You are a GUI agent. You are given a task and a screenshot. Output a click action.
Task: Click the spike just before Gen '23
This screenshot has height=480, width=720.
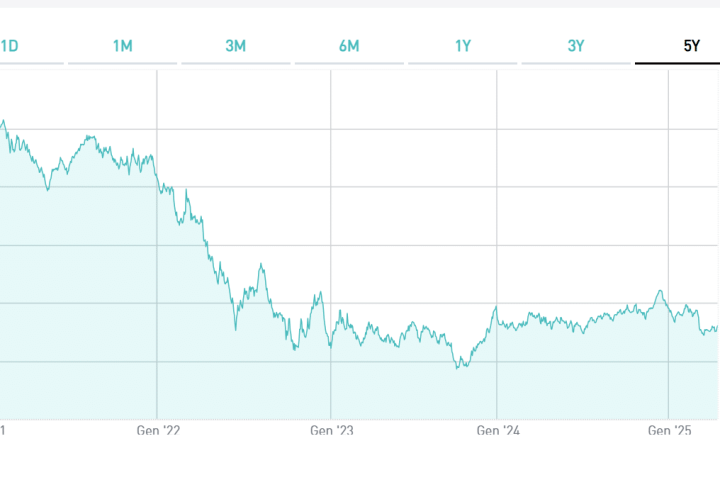(320, 293)
